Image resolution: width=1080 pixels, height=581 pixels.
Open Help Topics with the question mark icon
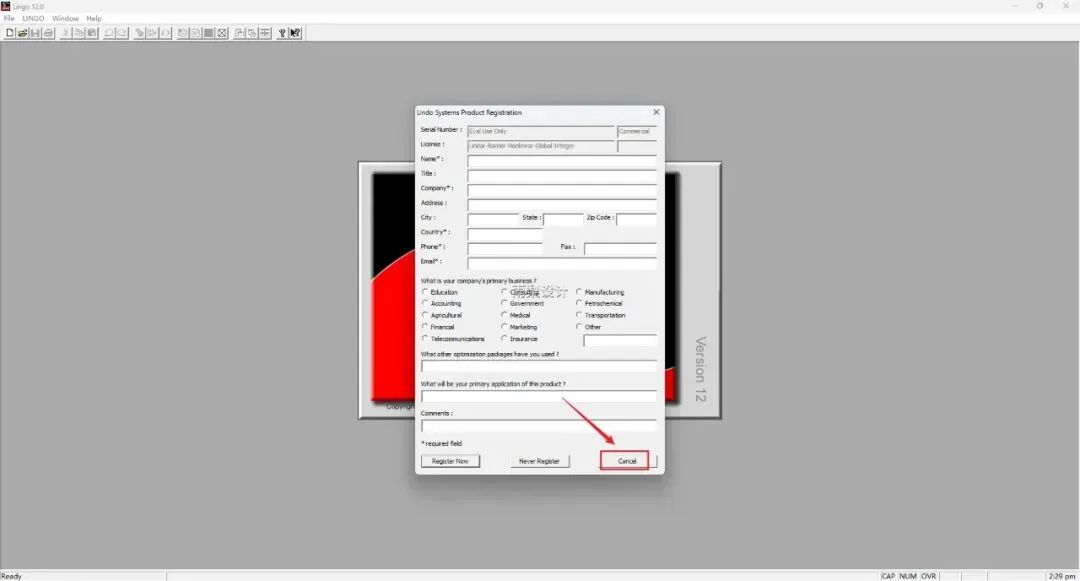[282, 32]
